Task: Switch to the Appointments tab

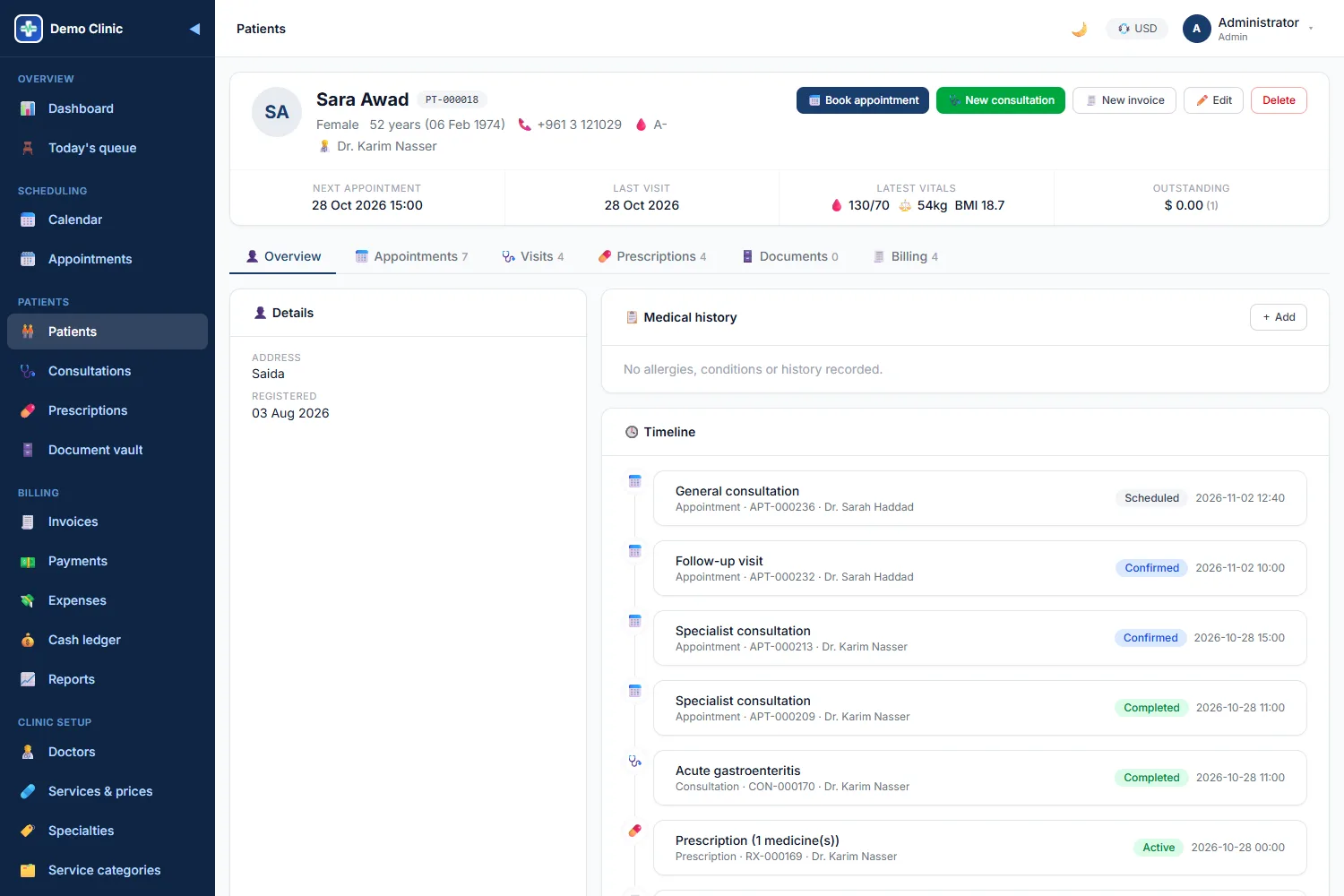Action: pyautogui.click(x=411, y=256)
